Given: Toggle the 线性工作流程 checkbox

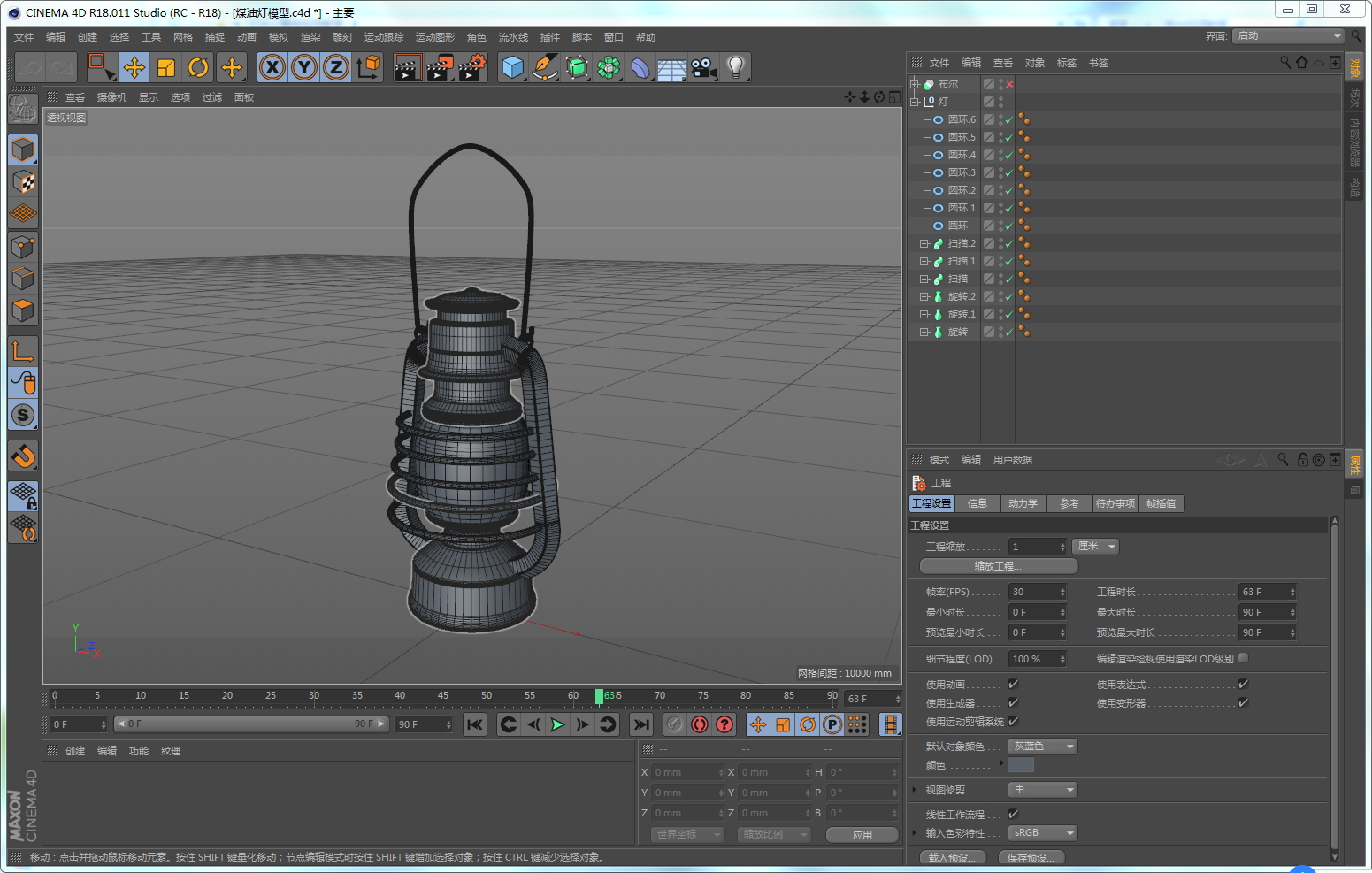Looking at the screenshot, I should [1013, 814].
